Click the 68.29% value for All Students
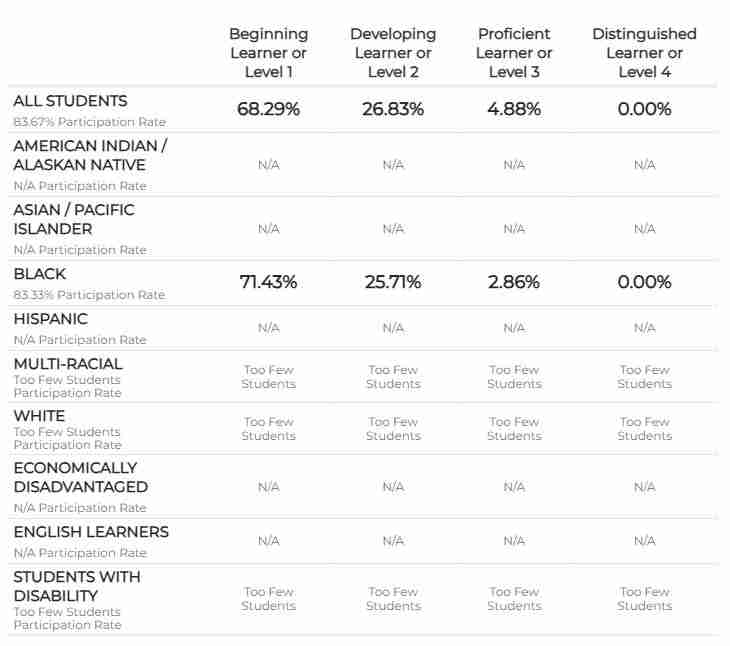730x646 pixels. click(x=268, y=109)
